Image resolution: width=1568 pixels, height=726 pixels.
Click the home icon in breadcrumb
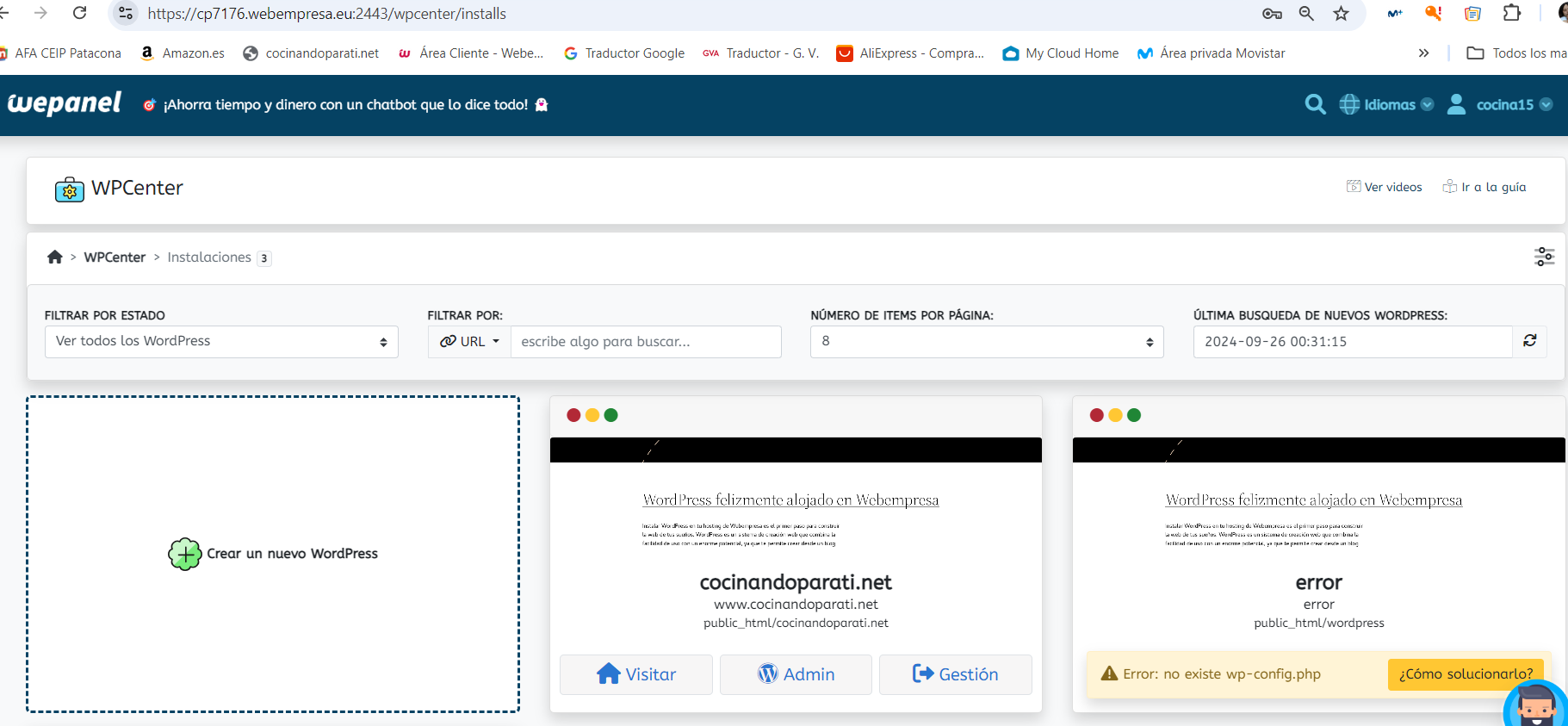[55, 258]
